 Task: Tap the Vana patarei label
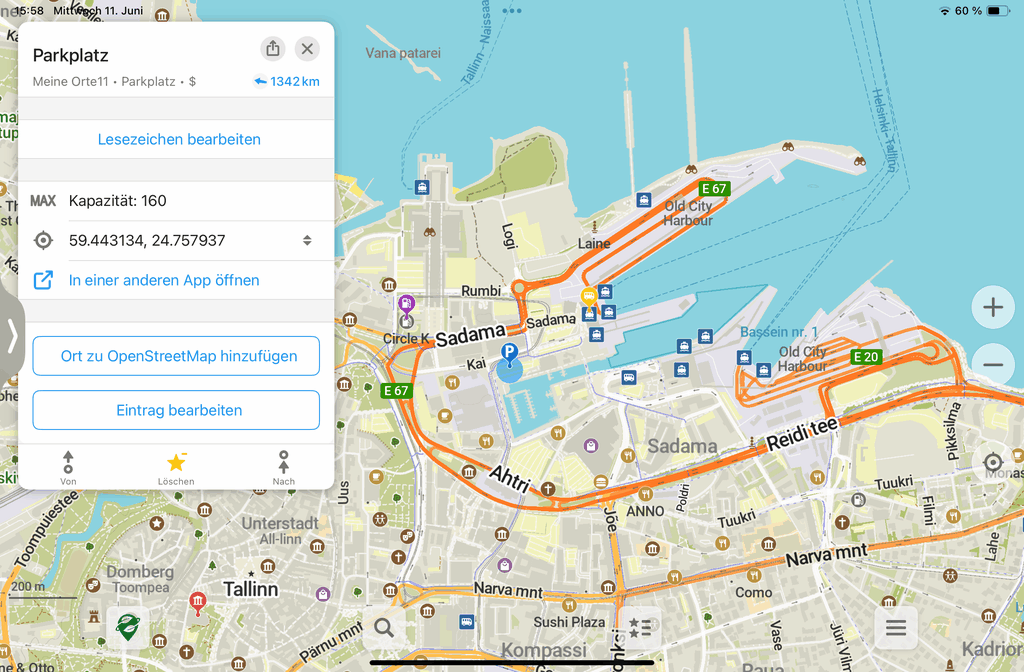403,53
